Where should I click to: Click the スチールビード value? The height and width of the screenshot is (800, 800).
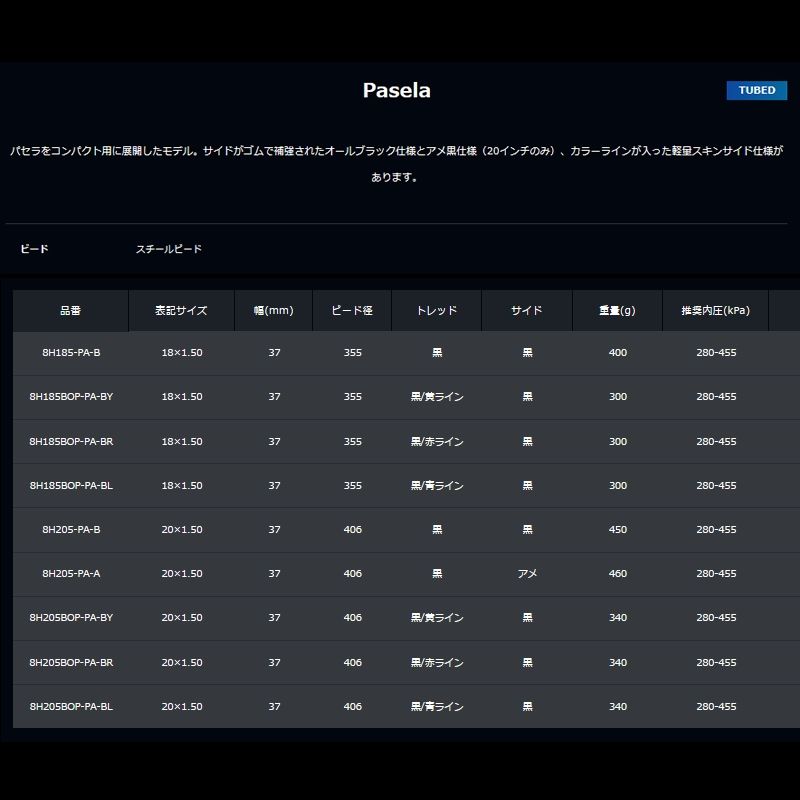pos(168,249)
